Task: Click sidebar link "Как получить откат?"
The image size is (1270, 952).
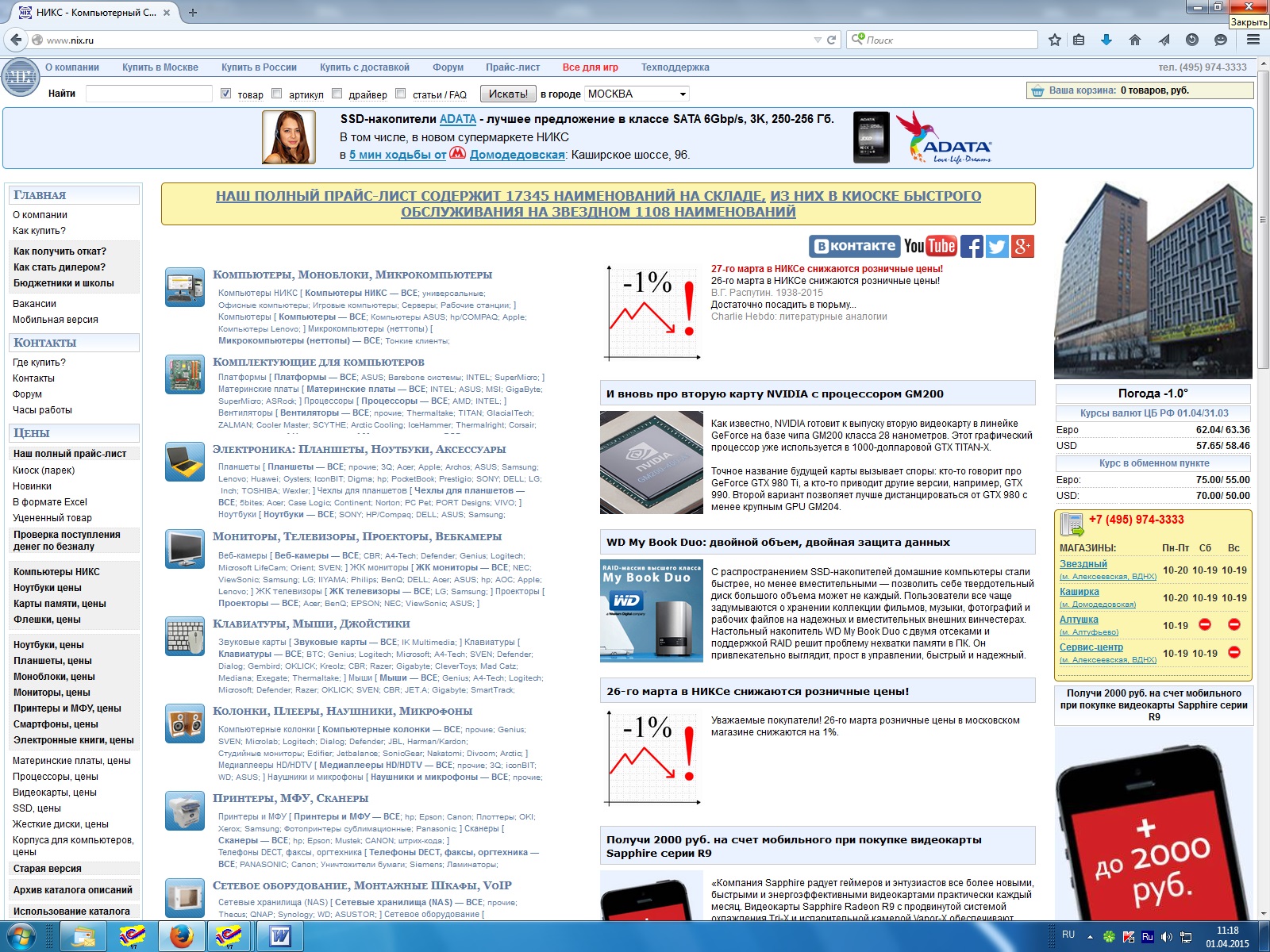Action: [x=60, y=251]
